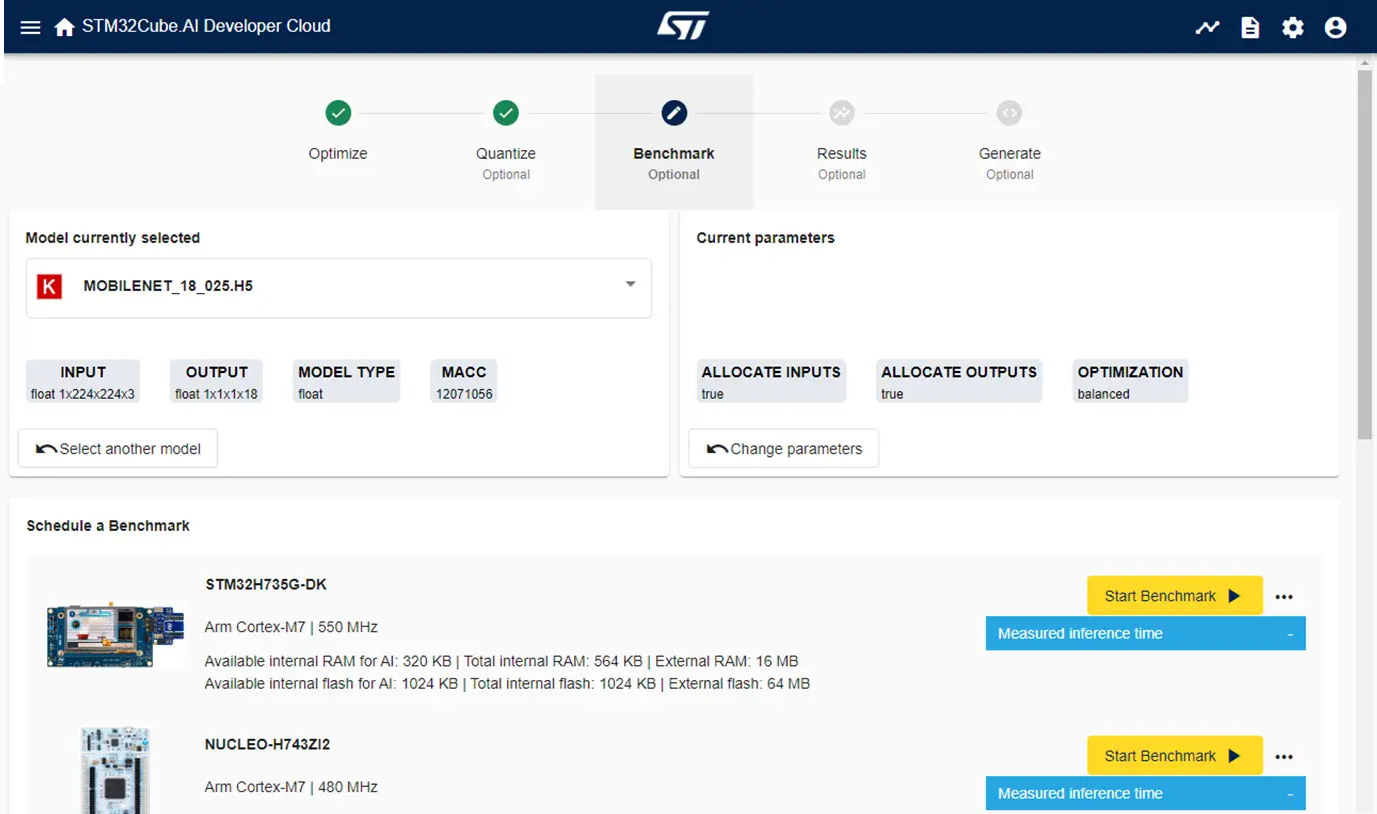
Task: Click the red Keras K model icon
Action: coord(49,287)
